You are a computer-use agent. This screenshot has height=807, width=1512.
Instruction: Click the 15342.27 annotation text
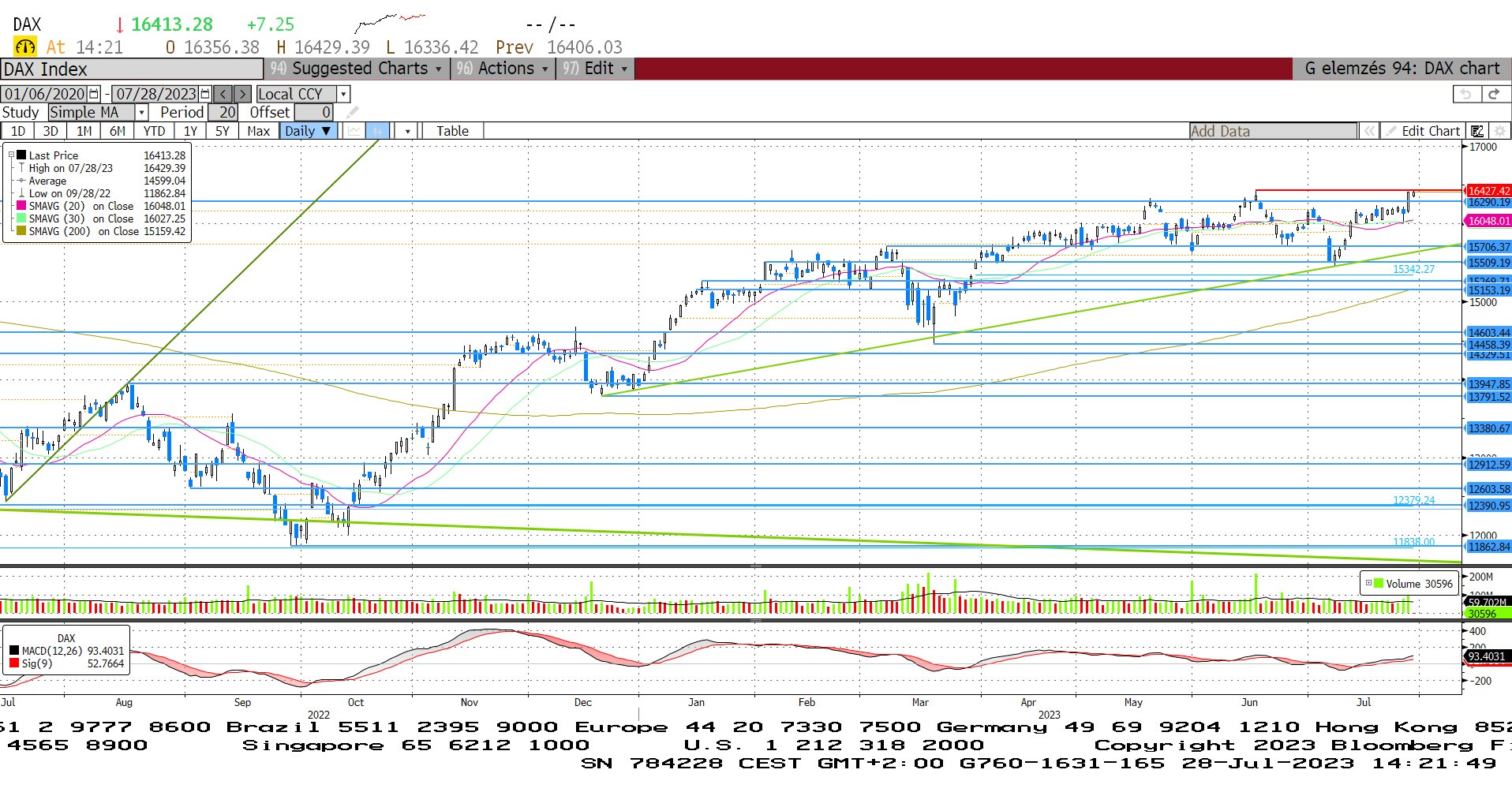[1413, 269]
